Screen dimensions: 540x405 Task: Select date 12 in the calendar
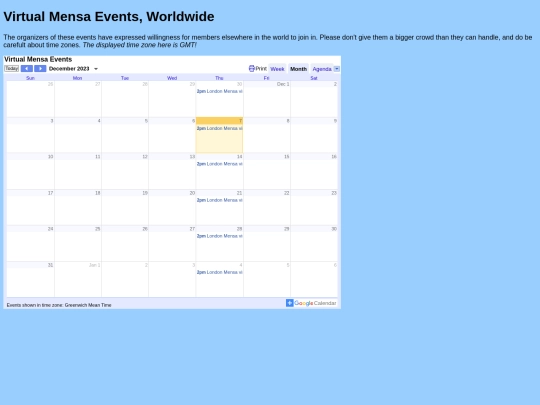[145, 157]
